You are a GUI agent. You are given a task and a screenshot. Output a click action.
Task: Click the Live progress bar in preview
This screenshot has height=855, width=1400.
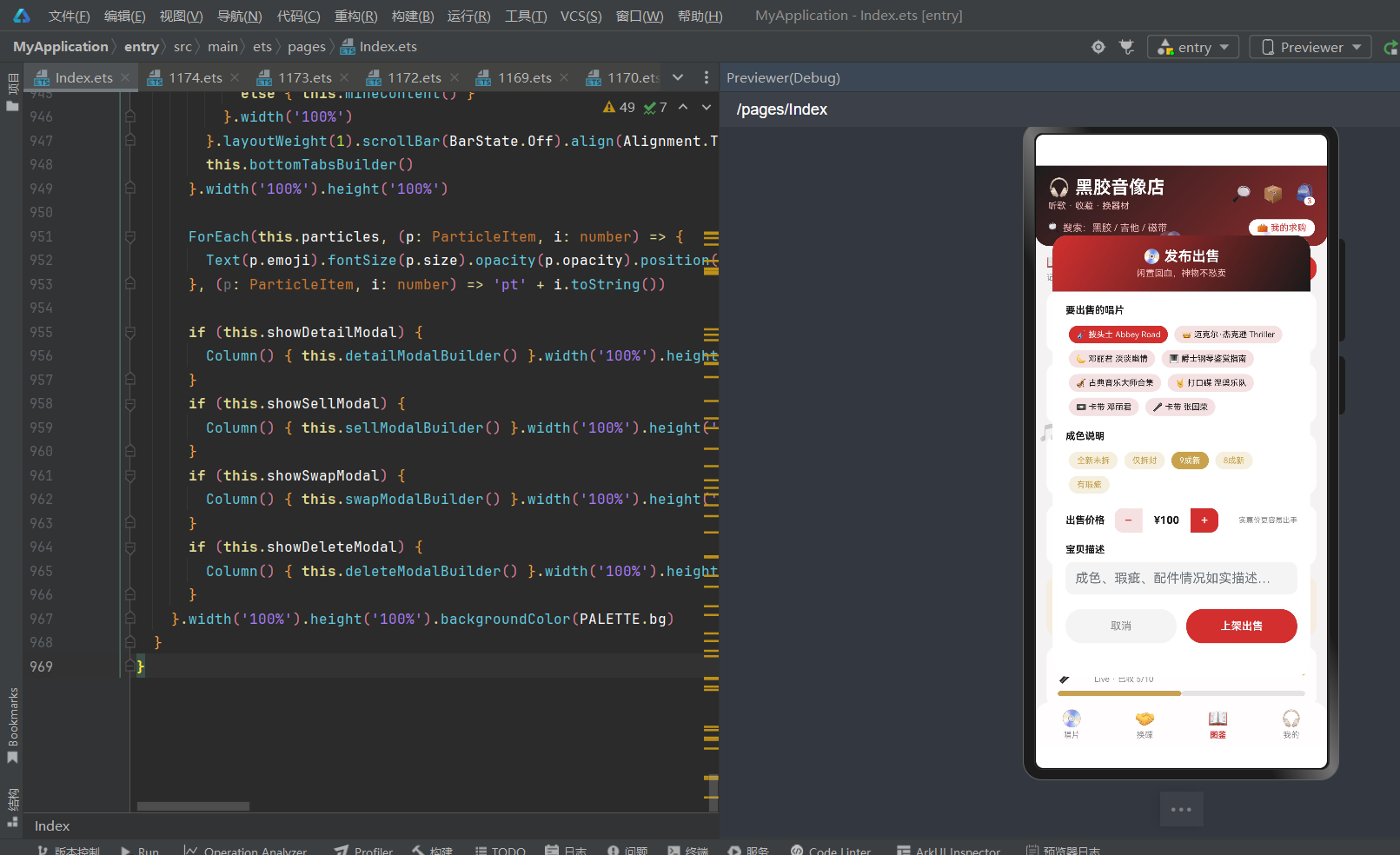(x=1181, y=693)
